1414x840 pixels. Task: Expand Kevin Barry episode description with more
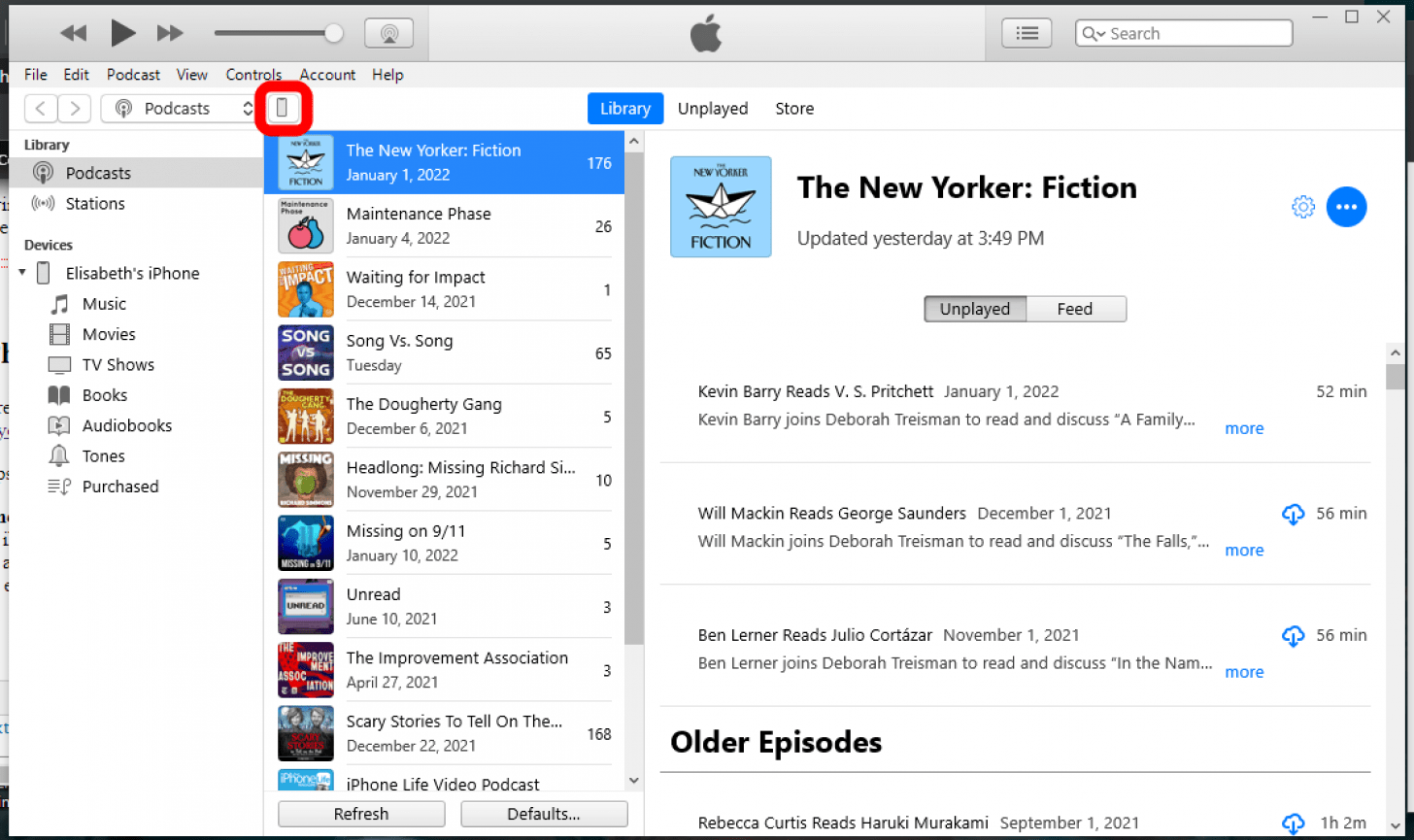(x=1244, y=428)
